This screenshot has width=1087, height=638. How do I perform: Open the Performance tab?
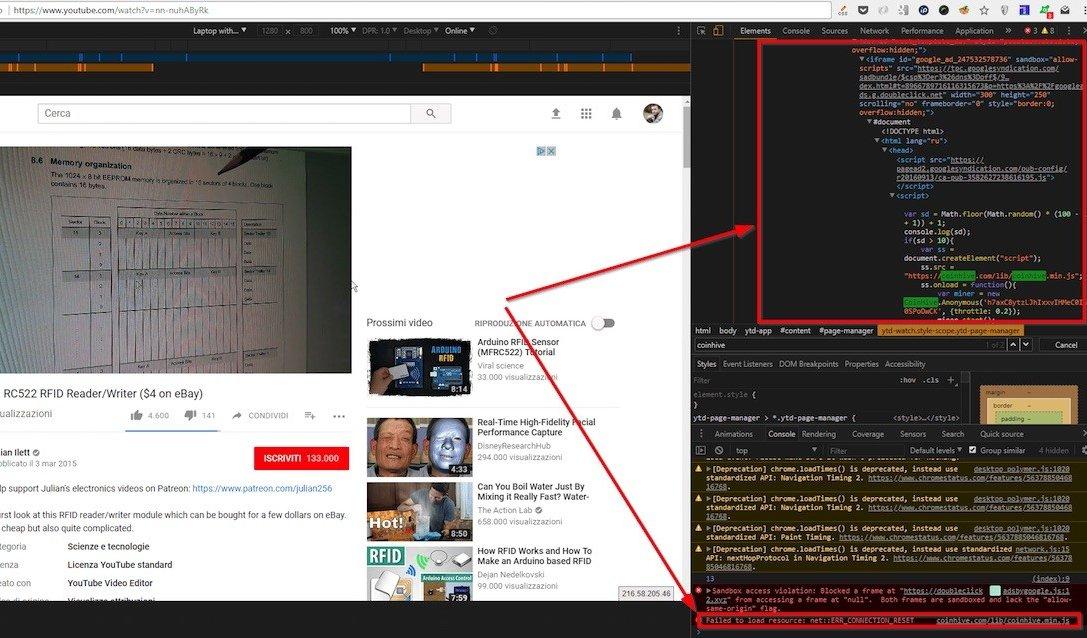[922, 31]
